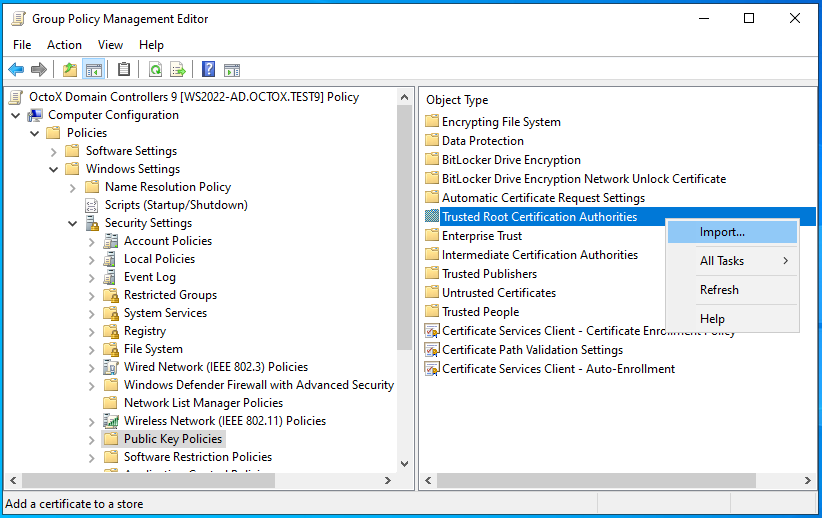Select Network List Manager Policies
This screenshot has height=518, width=822.
[x=203, y=403]
